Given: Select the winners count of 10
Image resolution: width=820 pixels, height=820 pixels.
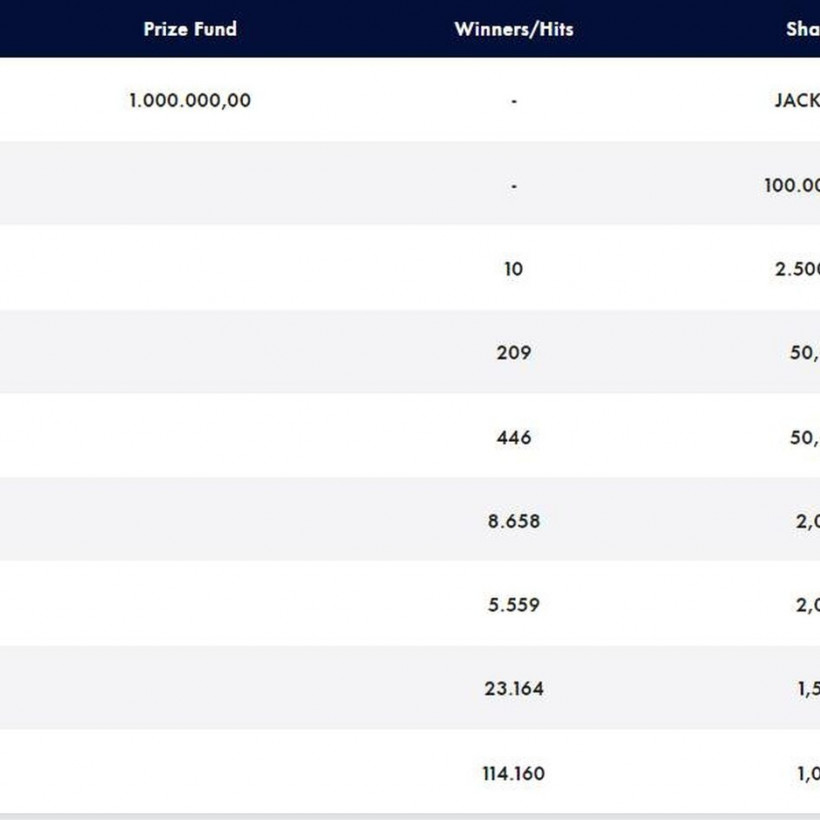Looking at the screenshot, I should [x=514, y=269].
